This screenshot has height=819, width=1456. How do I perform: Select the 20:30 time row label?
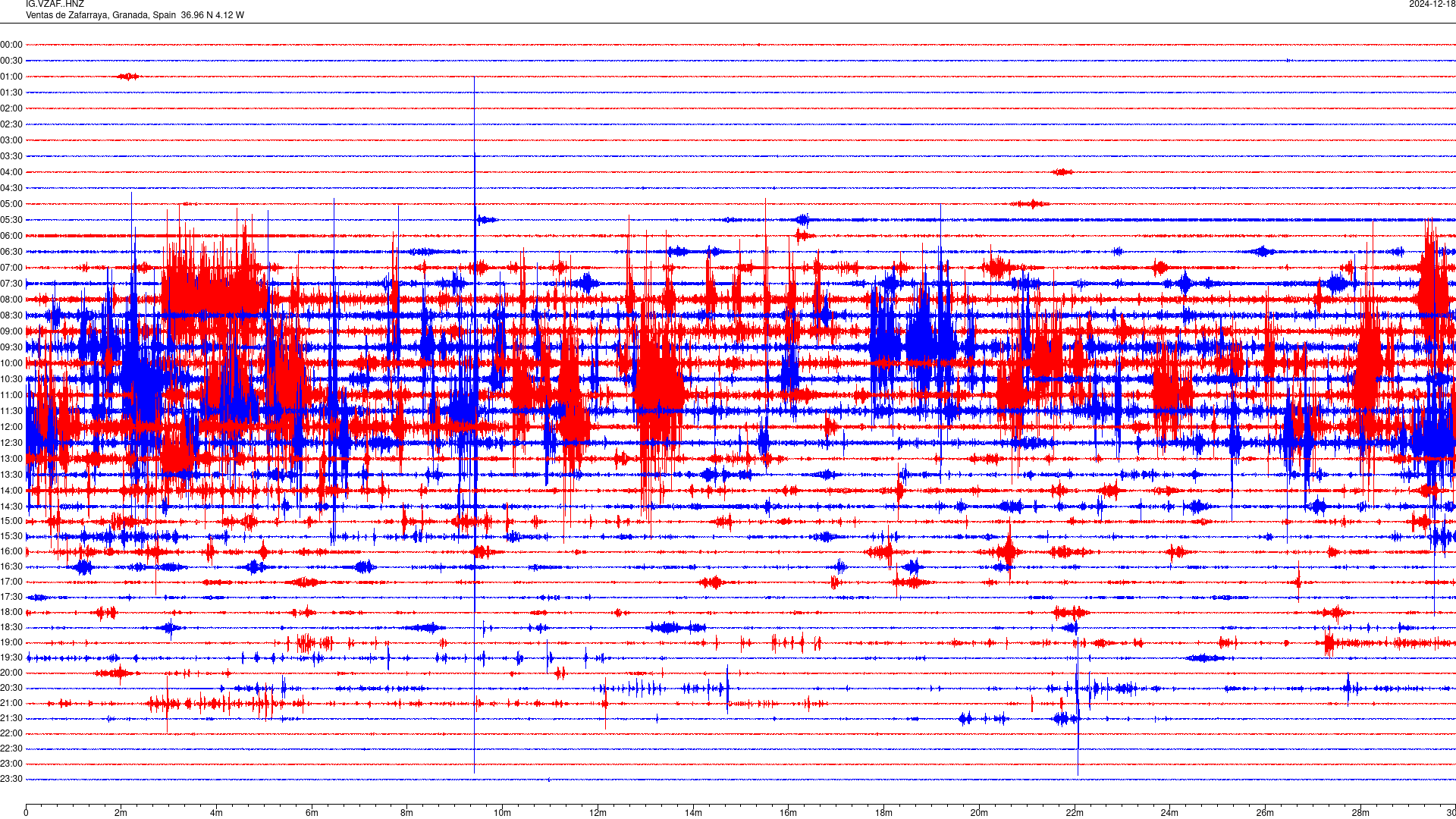click(11, 688)
